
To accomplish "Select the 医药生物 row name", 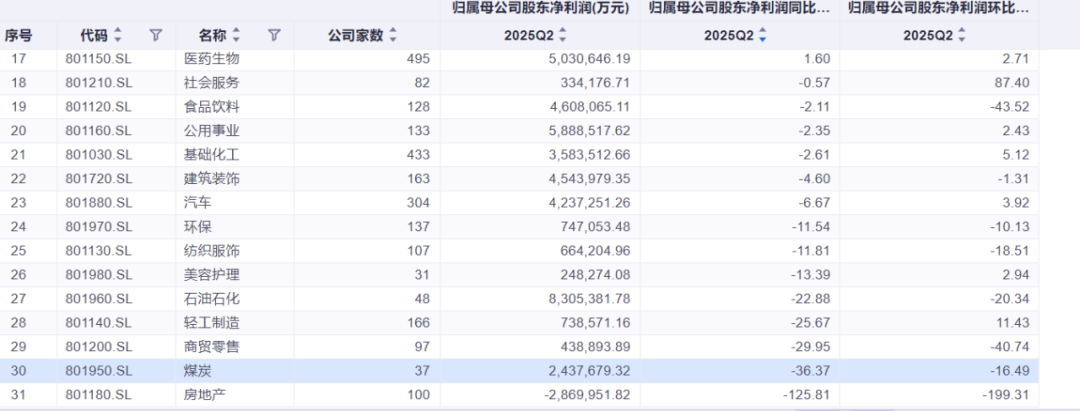I will coord(212,59).
